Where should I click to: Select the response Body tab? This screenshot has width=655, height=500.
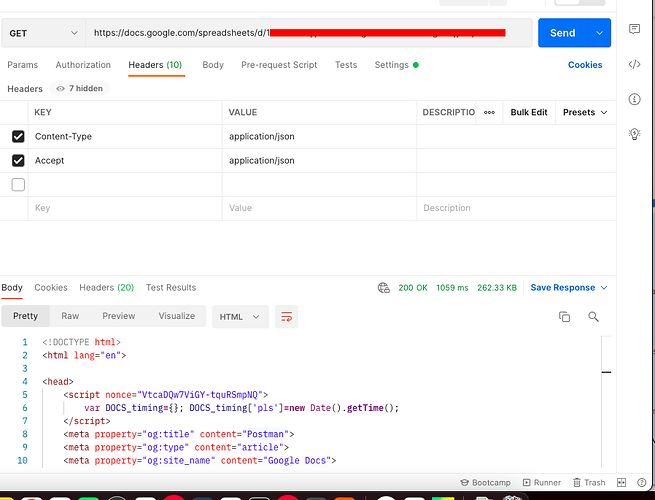click(12, 287)
